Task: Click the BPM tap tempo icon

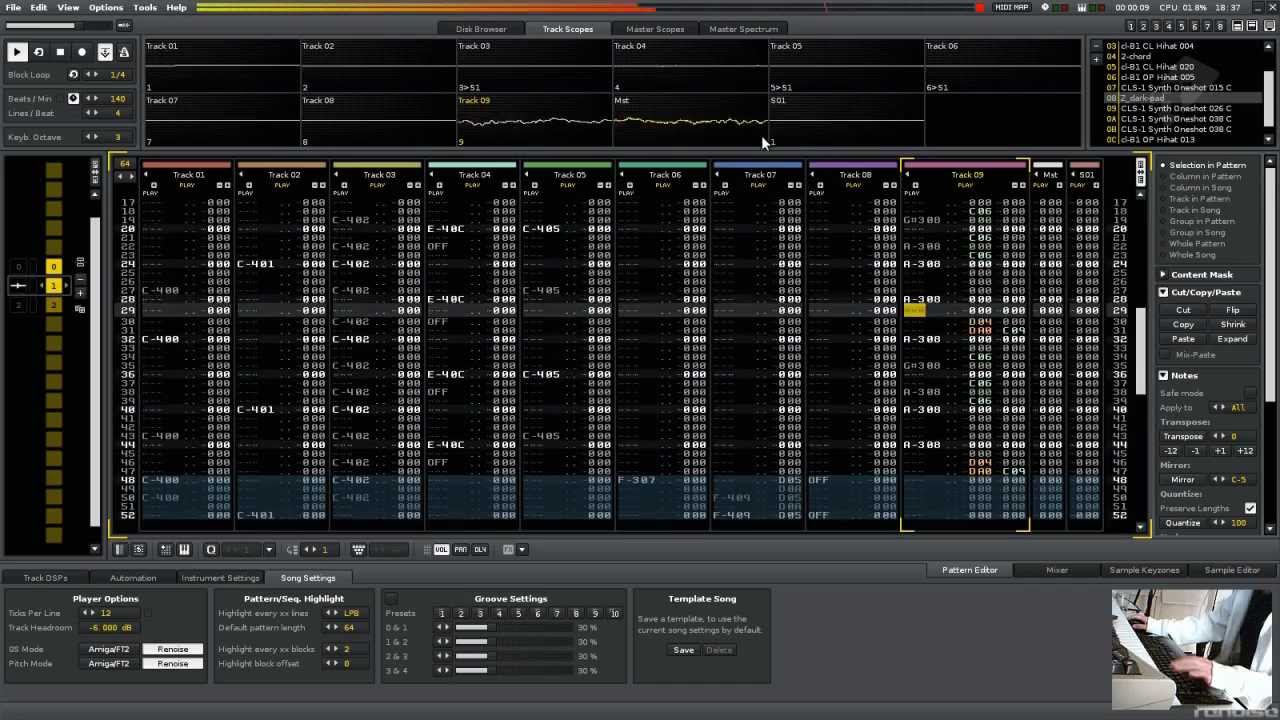Action: (x=73, y=99)
